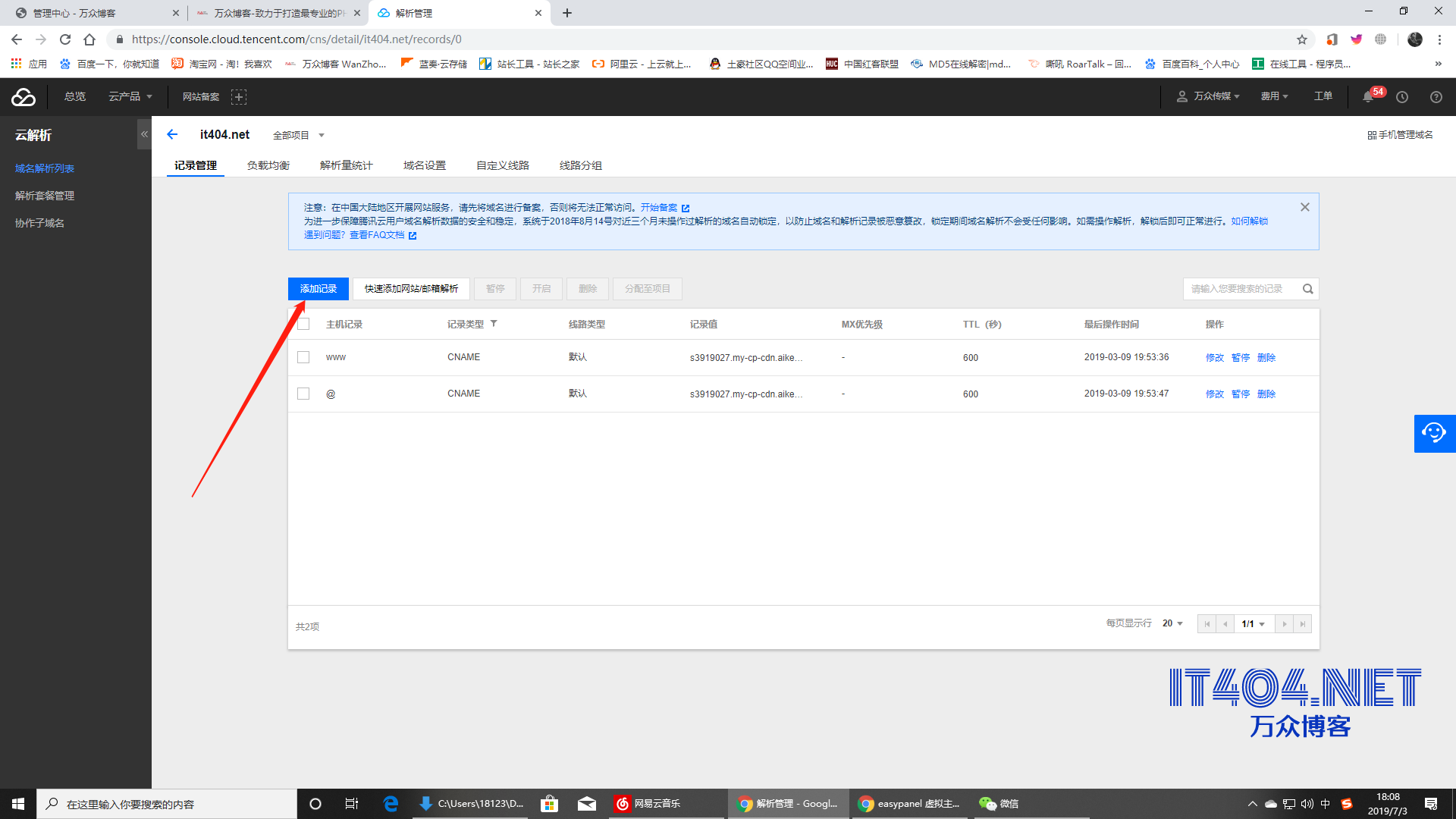Screen dimensions: 1456x819
Task: Click the browser home button
Action: click(x=89, y=39)
